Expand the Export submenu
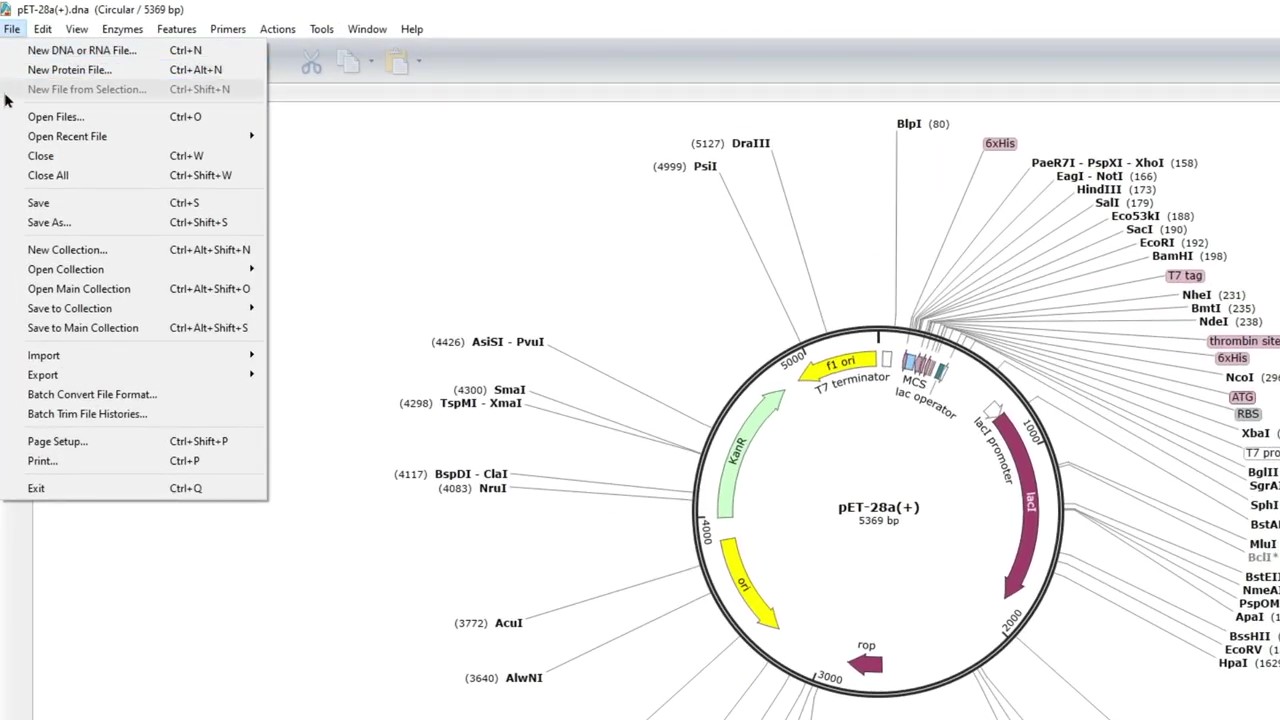This screenshot has width=1280, height=720. coord(43,374)
